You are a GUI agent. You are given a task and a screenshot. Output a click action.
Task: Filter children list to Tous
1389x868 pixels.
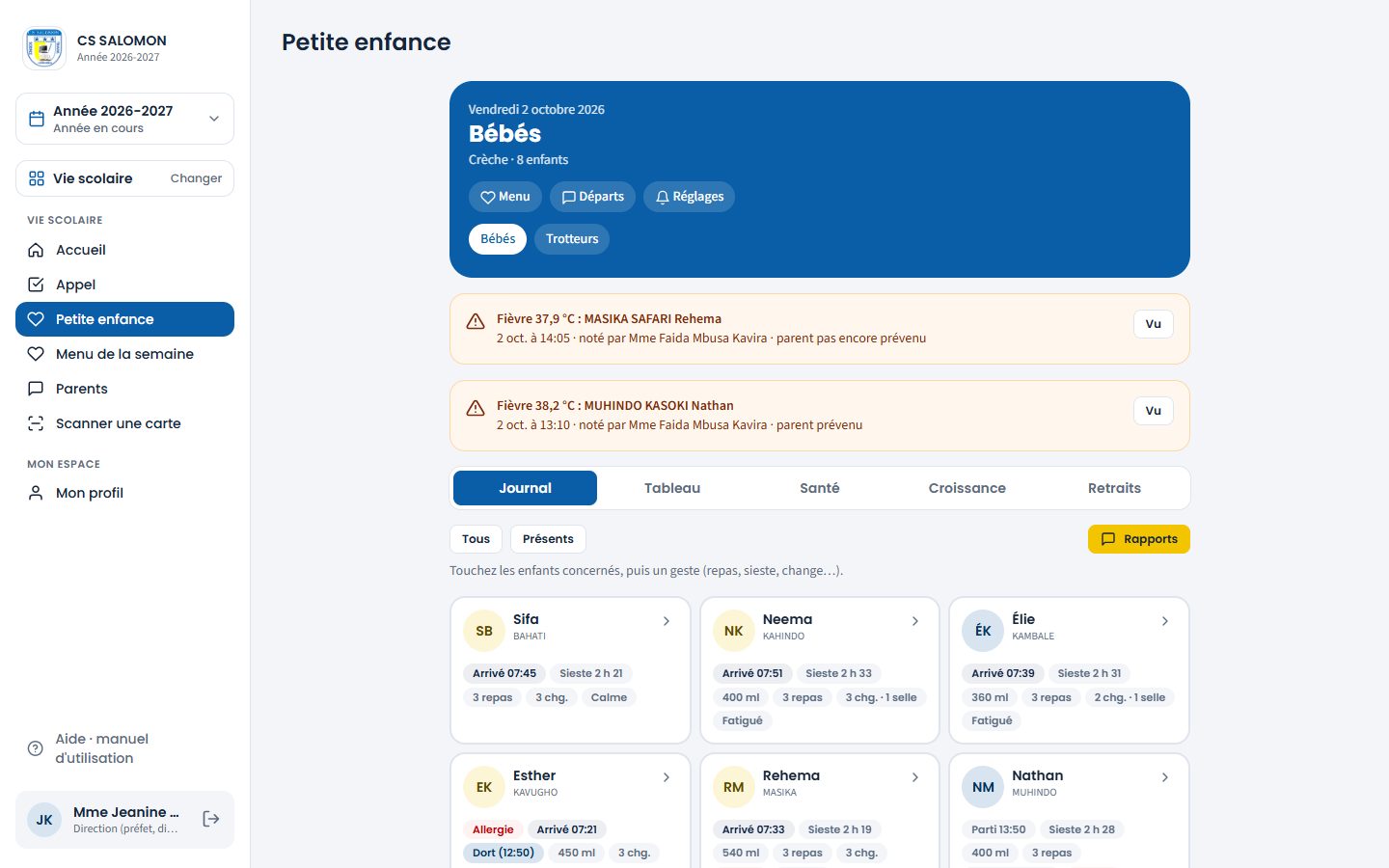pos(476,539)
